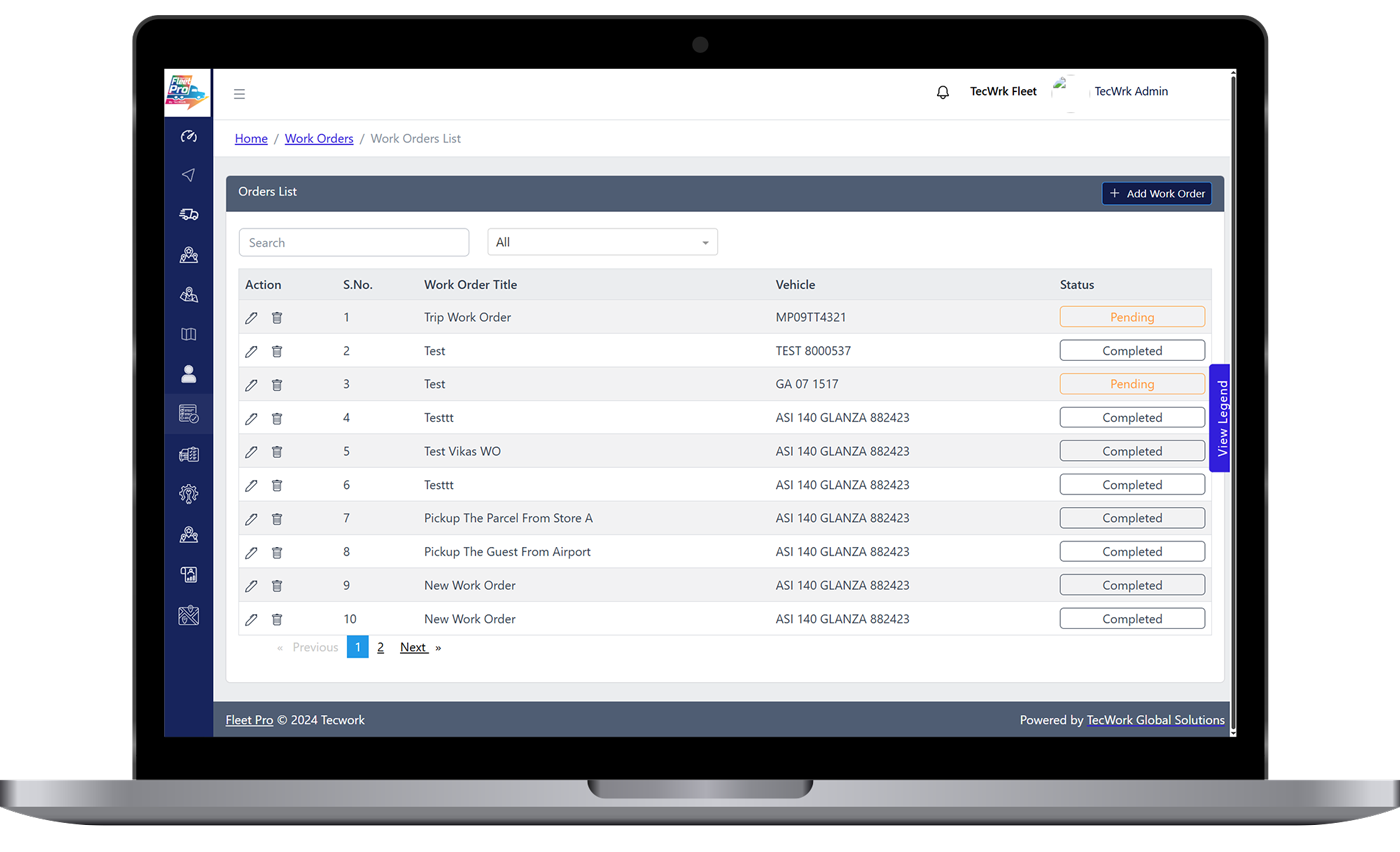Open the Work Orders breadcrumb link
The height and width of the screenshot is (852, 1400).
click(319, 139)
